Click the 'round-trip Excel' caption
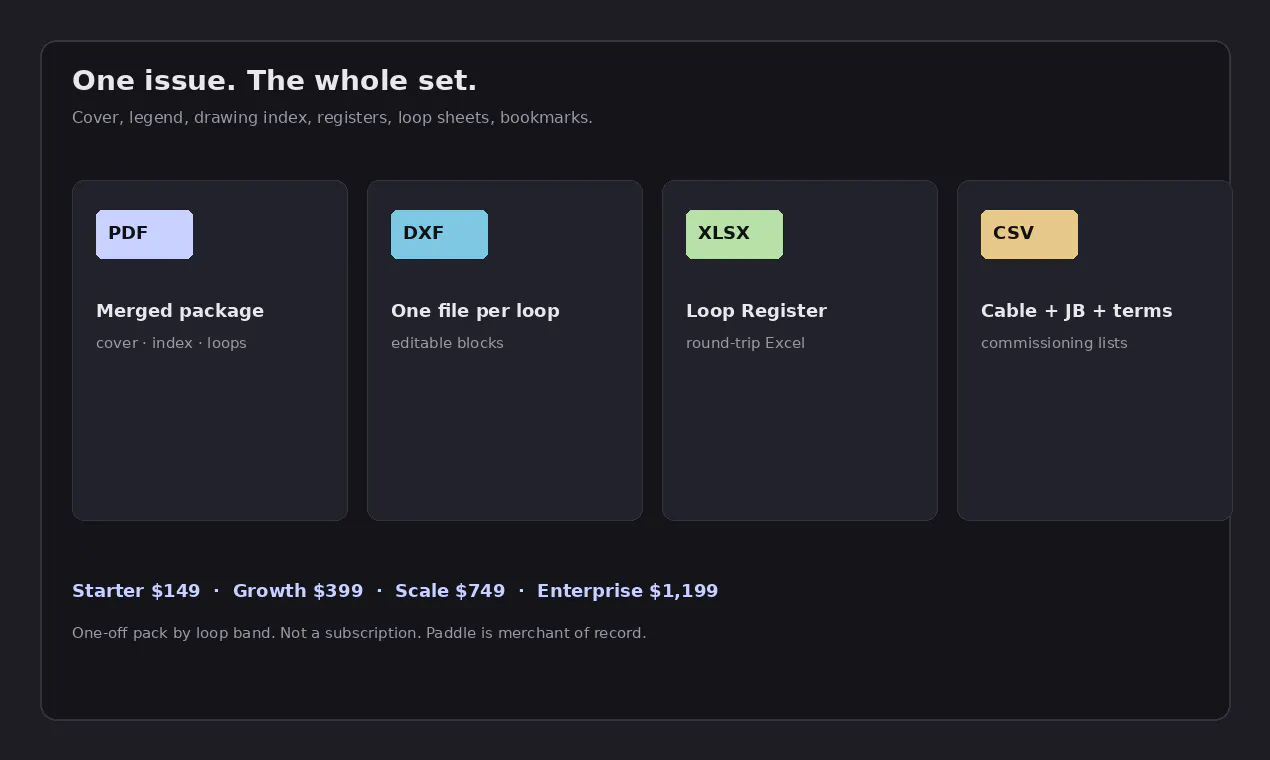The image size is (1270, 760). pyautogui.click(x=745, y=343)
